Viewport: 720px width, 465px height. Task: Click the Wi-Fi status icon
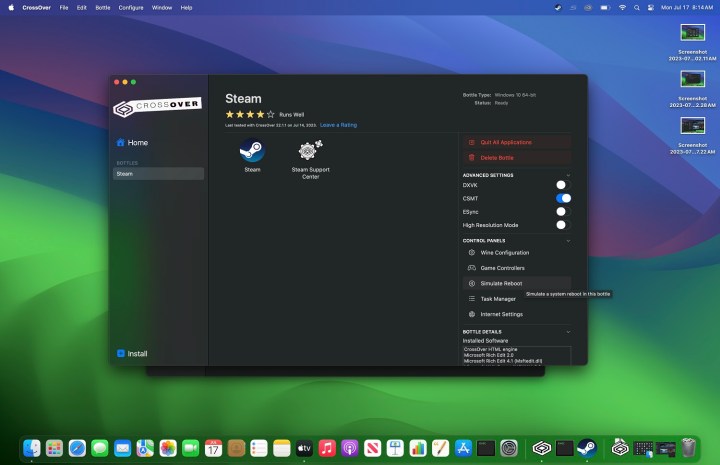(x=622, y=8)
